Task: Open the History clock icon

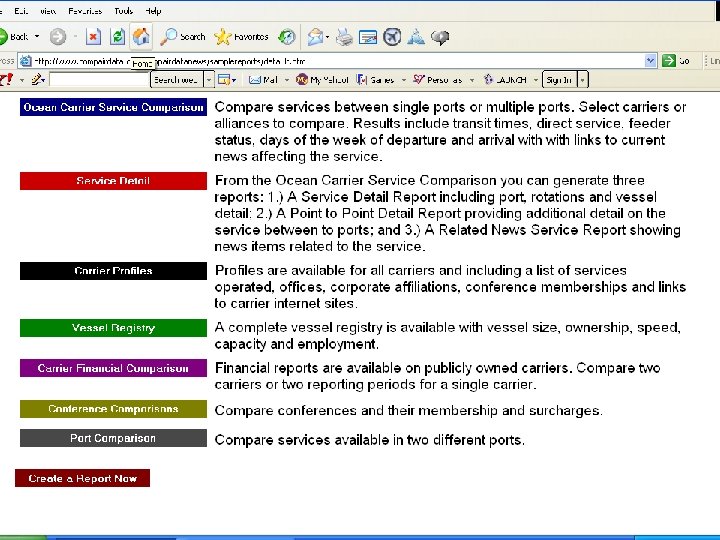Action: click(x=287, y=37)
